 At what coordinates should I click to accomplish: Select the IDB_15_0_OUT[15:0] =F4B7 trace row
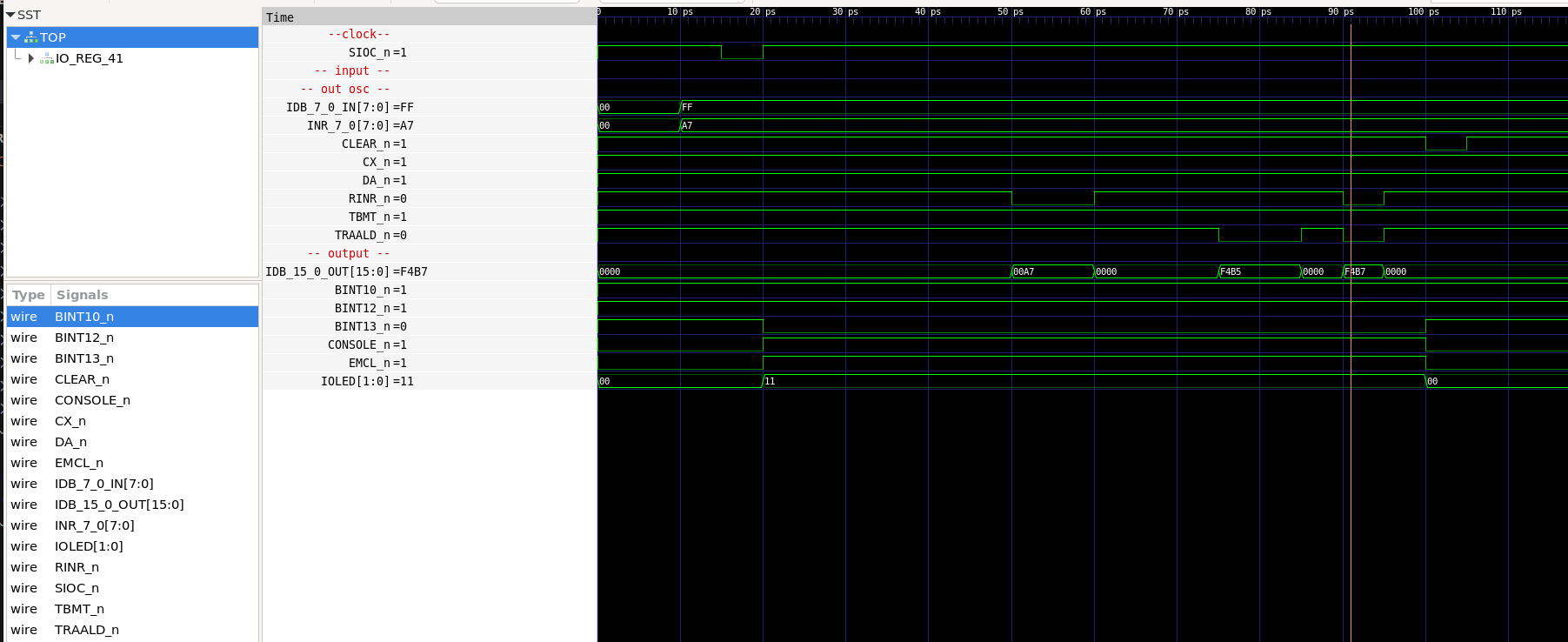pyautogui.click(x=430, y=271)
